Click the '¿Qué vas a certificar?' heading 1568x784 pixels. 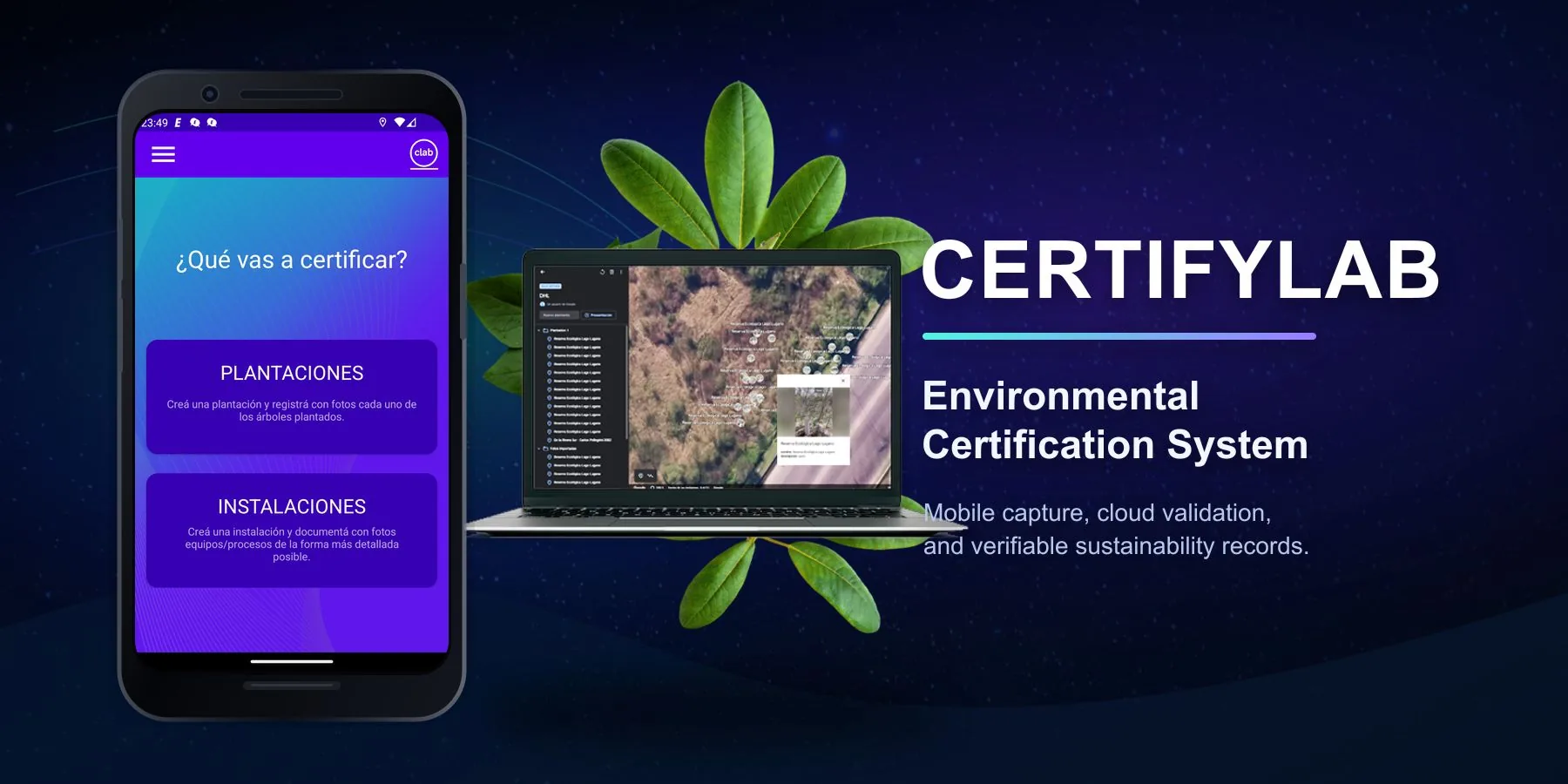pos(292,260)
